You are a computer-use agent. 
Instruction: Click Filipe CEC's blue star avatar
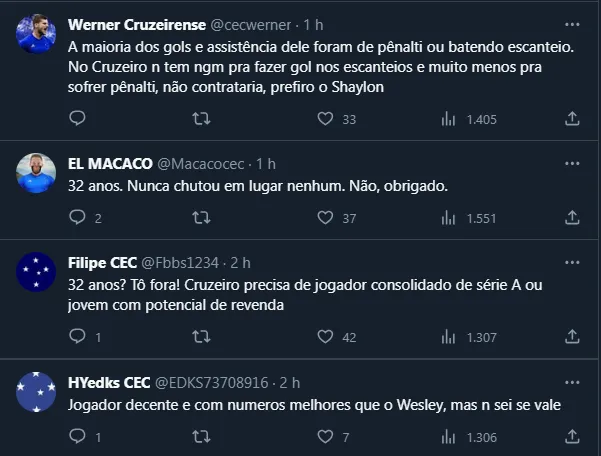point(36,272)
